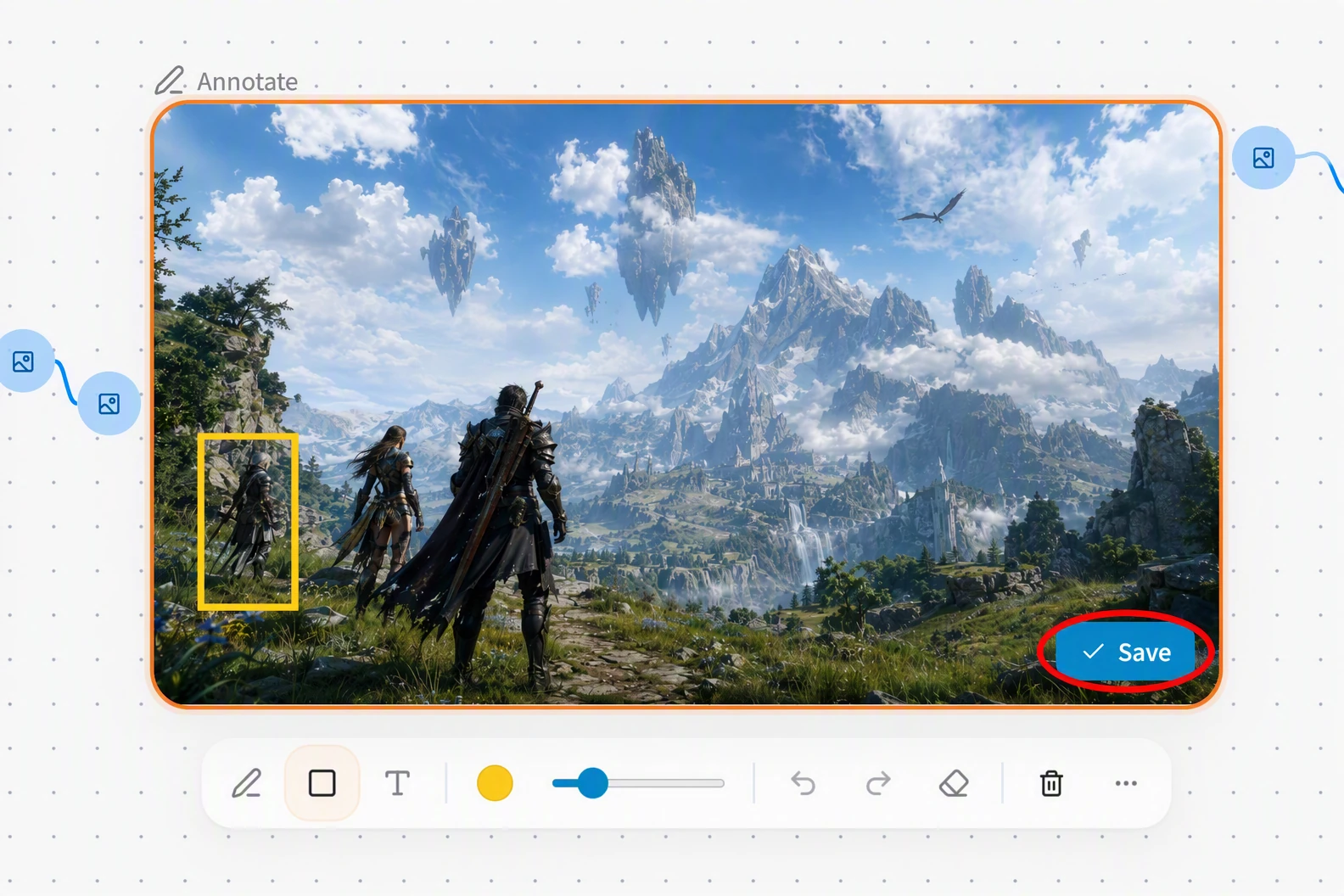Viewport: 1344px width, 896px height.
Task: Click the far-left image node
Action: [x=23, y=361]
